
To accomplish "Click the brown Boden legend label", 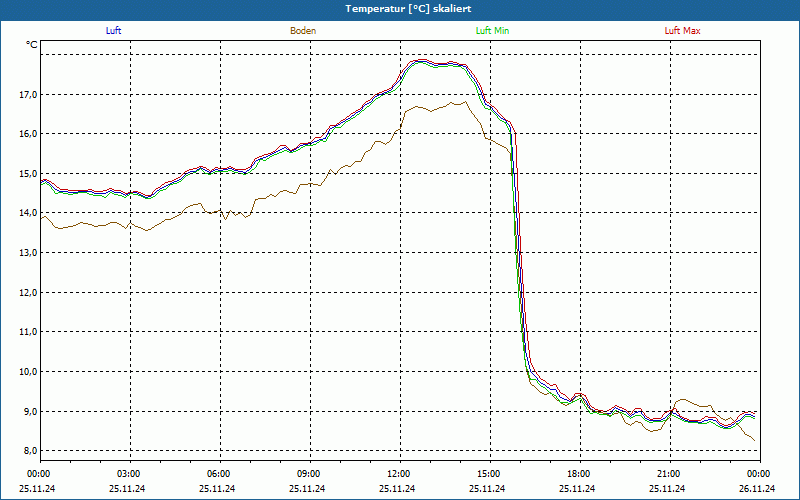I will (x=303, y=31).
